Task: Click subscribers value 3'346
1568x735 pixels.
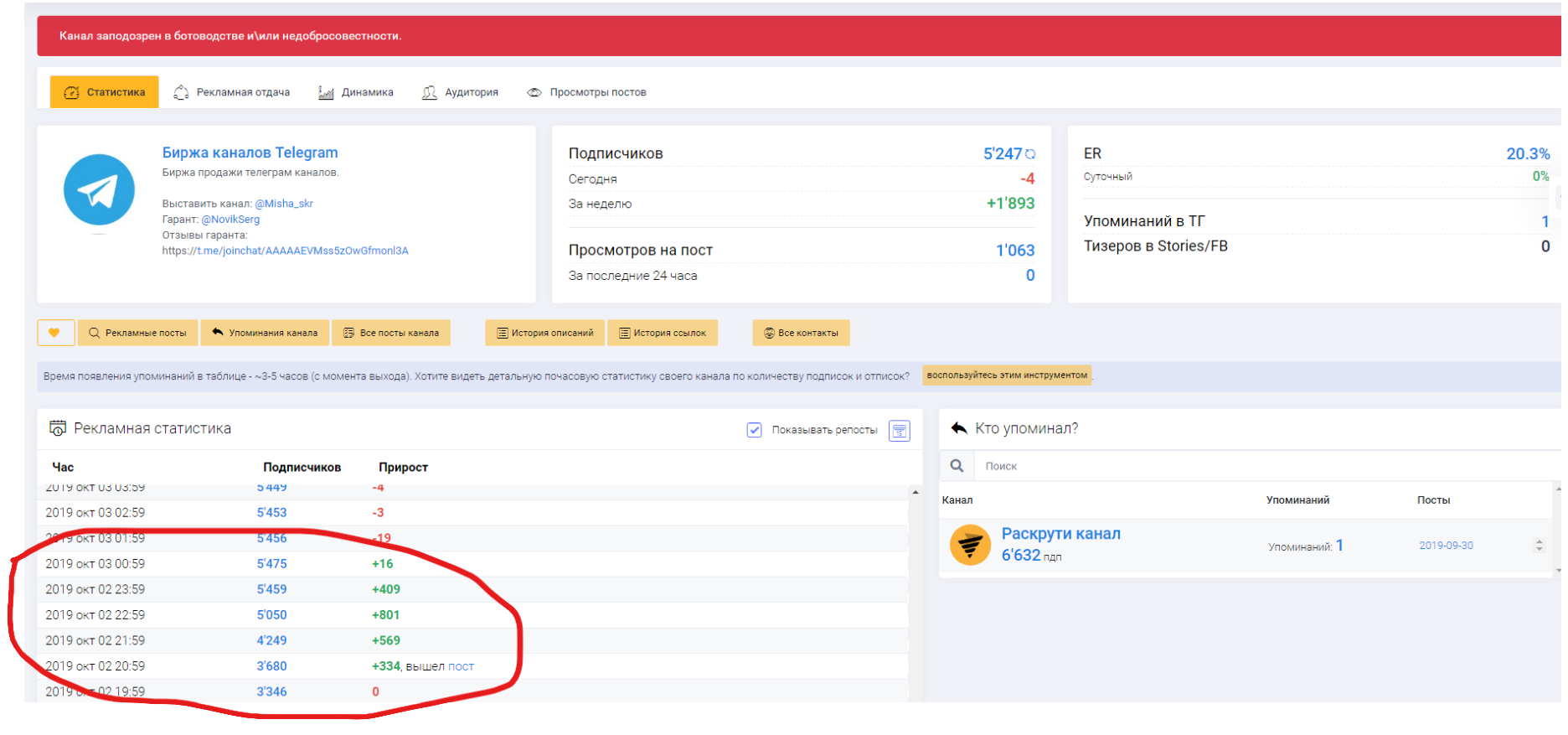Action: click(271, 691)
